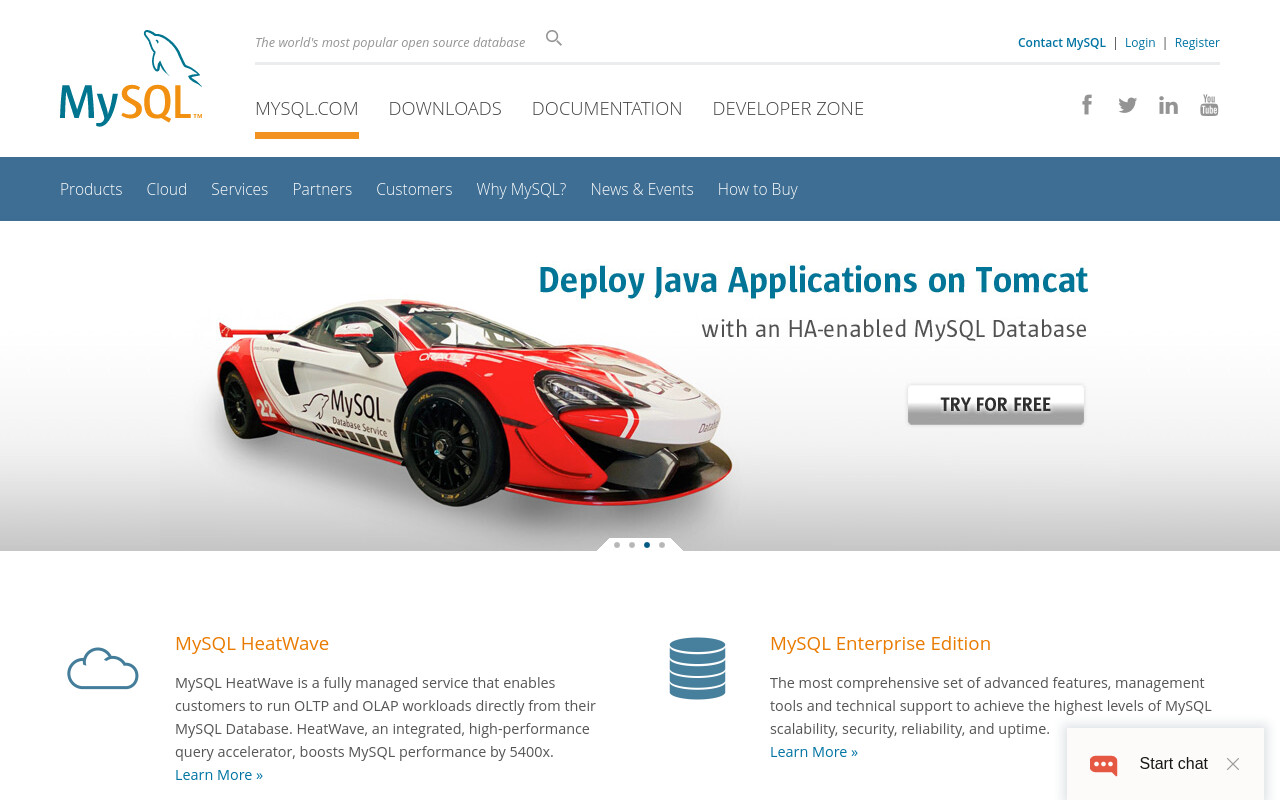
Task: Open the MYSQL.COM tab
Action: (x=307, y=108)
